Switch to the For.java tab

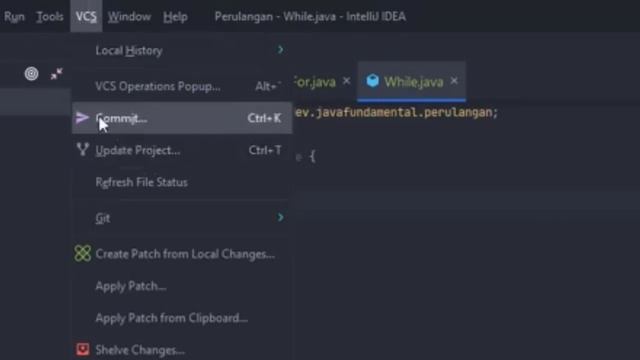click(315, 82)
